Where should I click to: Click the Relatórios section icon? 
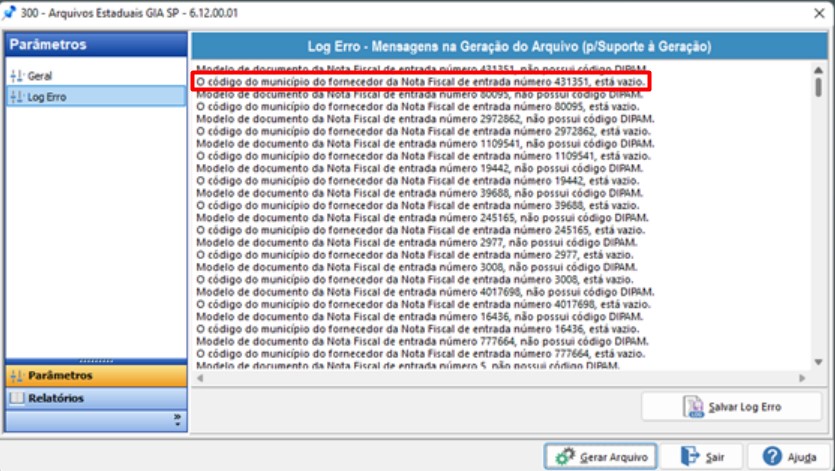coord(17,398)
